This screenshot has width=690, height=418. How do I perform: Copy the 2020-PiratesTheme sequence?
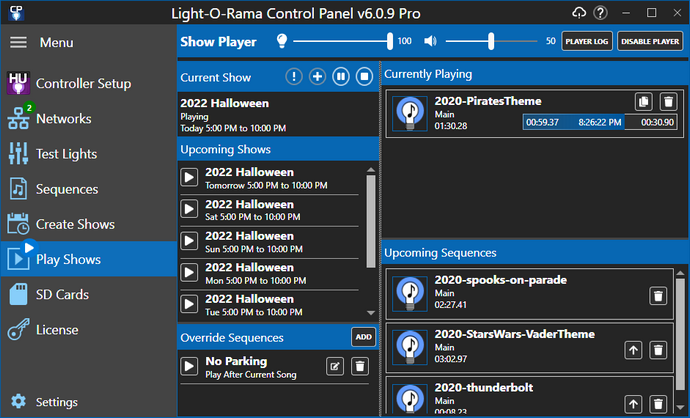point(643,102)
